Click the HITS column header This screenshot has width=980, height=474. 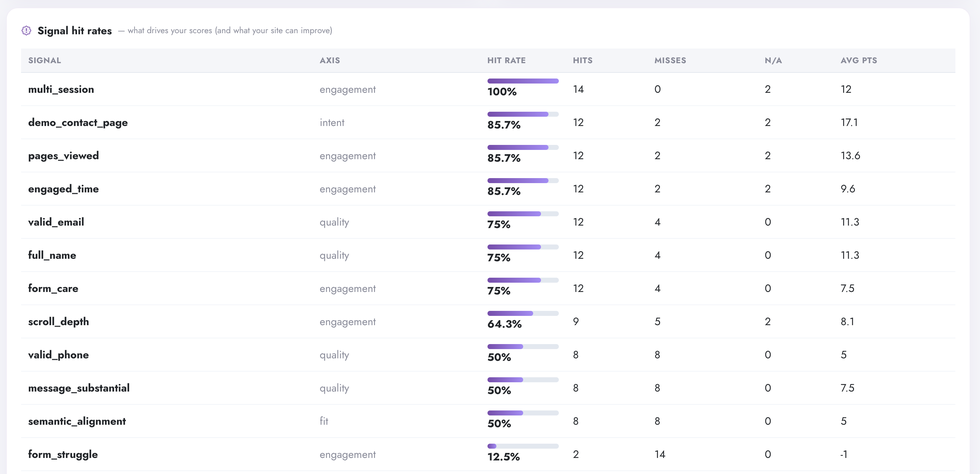(582, 61)
